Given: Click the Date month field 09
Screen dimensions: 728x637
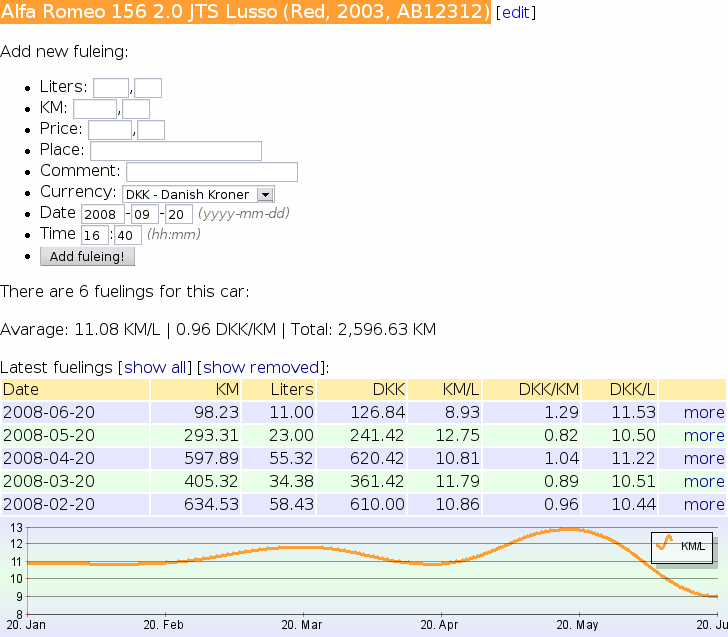Looking at the screenshot, I should click(x=145, y=214).
